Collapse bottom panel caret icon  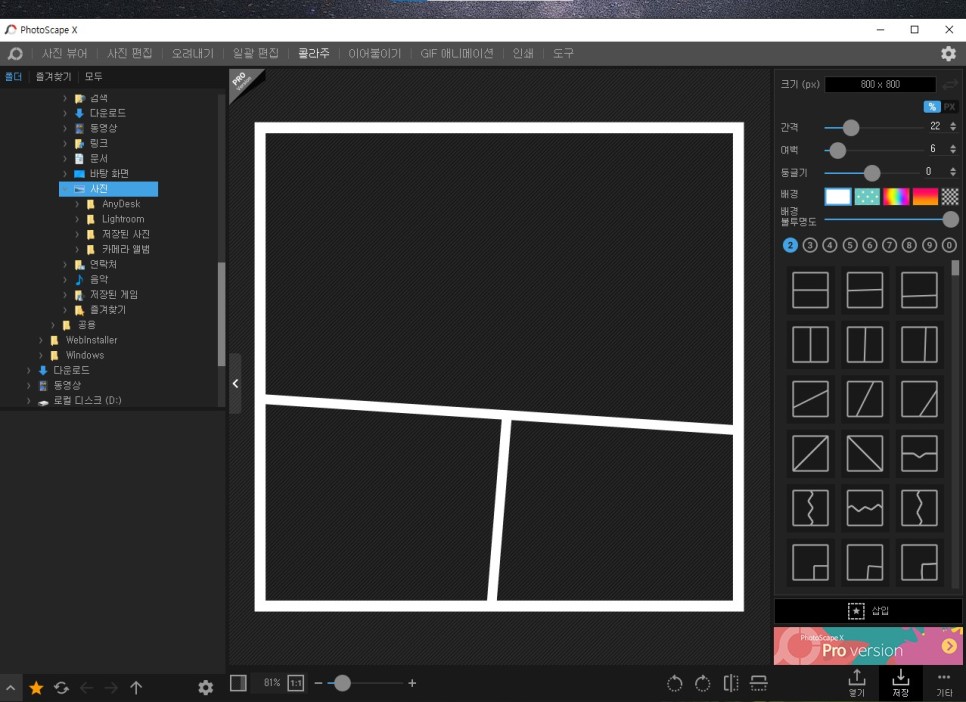click(x=10, y=688)
